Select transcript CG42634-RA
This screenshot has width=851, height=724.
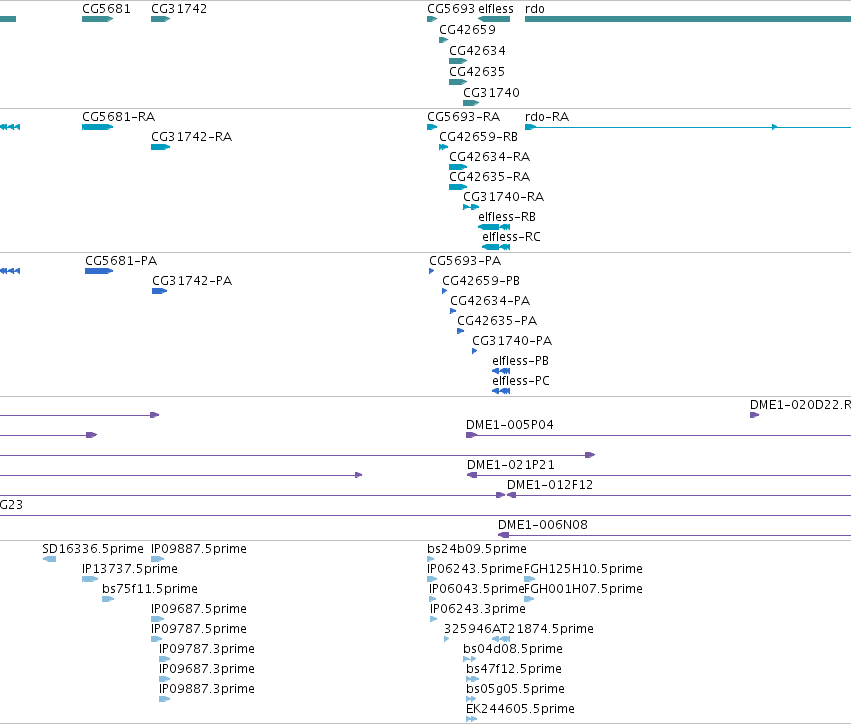tap(490, 157)
